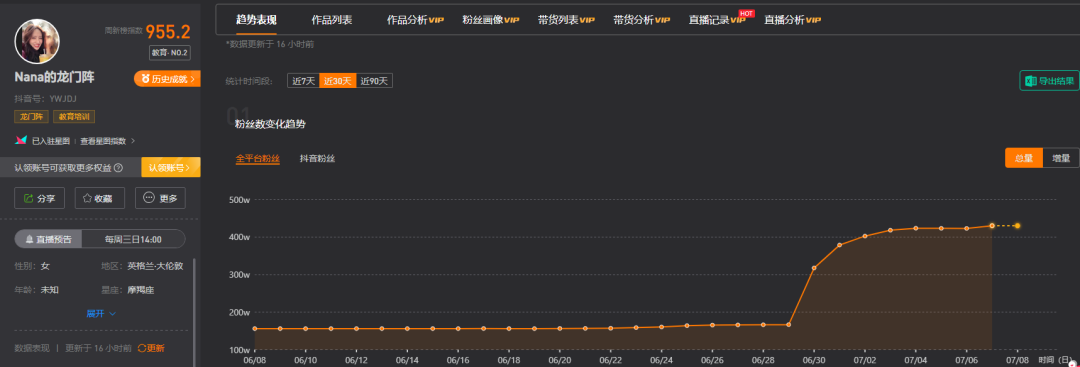Select the 近30天 time range

[x=338, y=81]
